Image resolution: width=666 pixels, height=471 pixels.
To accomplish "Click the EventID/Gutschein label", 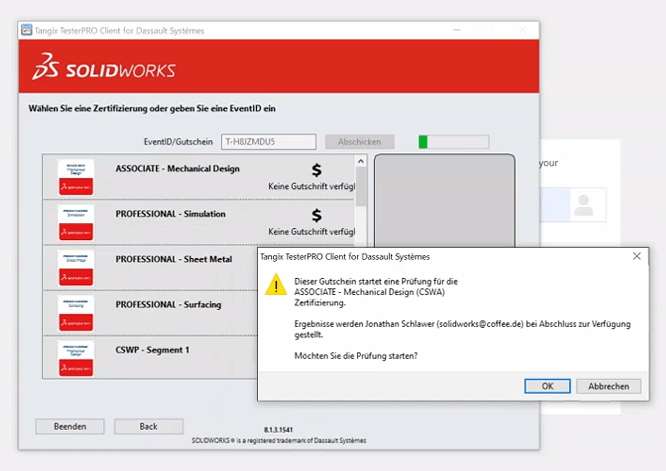I will [x=178, y=142].
